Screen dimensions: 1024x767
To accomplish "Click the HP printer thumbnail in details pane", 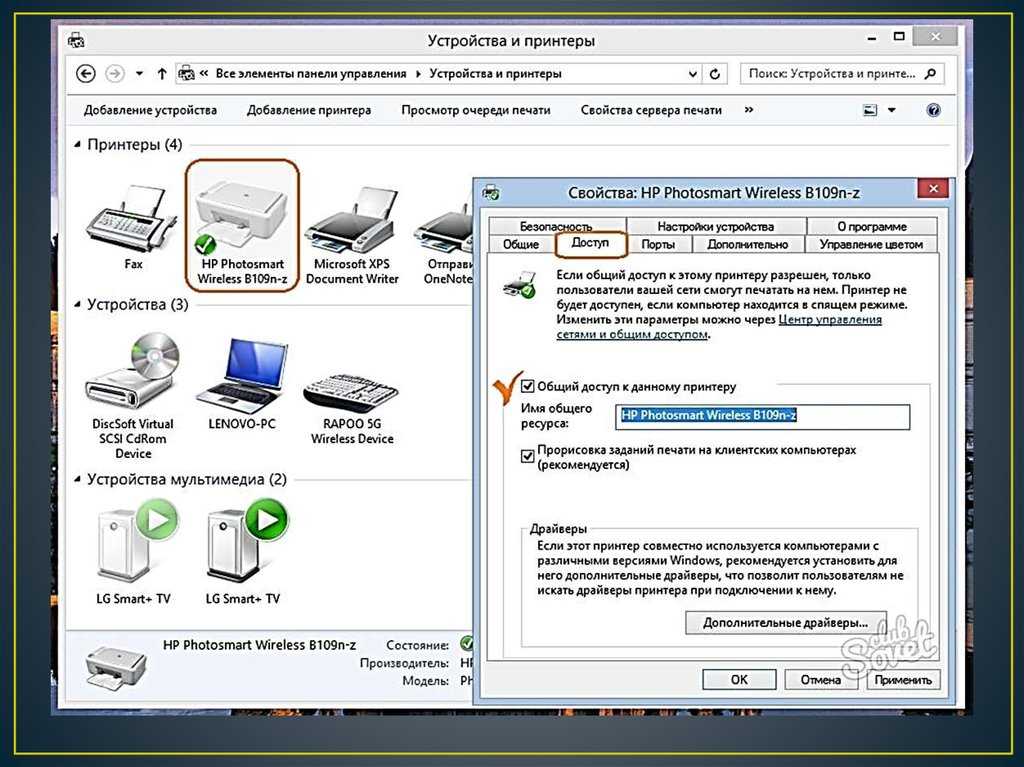I will click(x=116, y=666).
